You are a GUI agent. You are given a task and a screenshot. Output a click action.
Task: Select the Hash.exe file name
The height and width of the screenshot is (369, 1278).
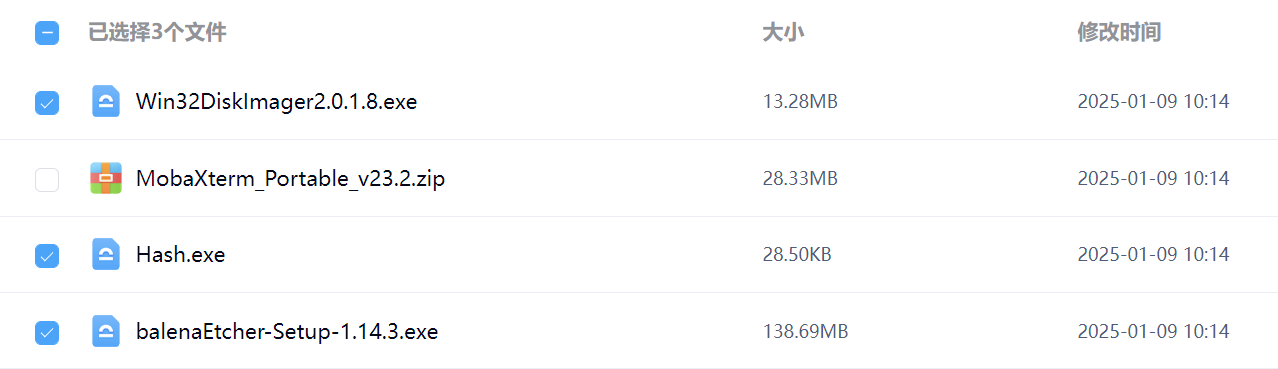pyautogui.click(x=180, y=255)
